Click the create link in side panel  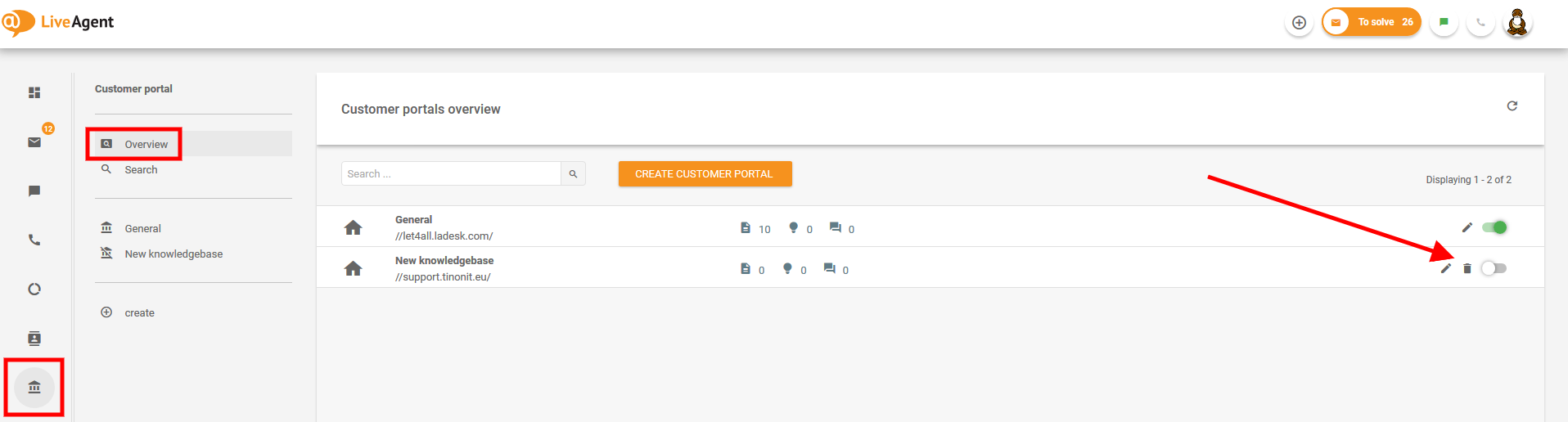click(x=139, y=312)
